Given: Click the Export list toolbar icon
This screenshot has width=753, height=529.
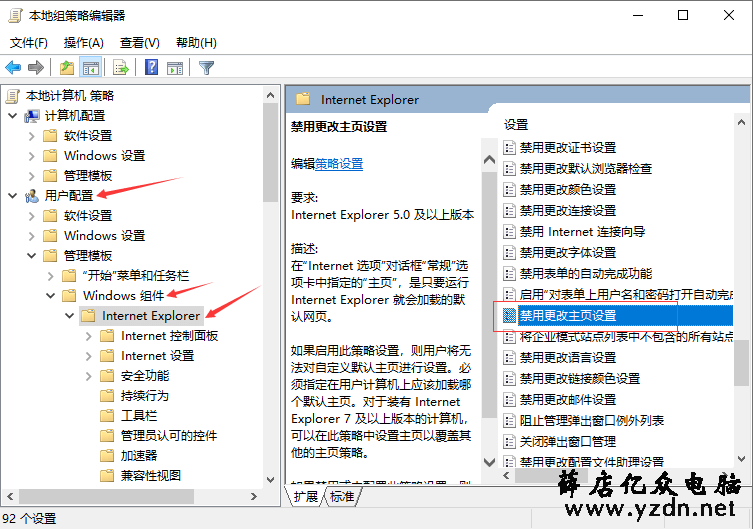Looking at the screenshot, I should tap(121, 68).
